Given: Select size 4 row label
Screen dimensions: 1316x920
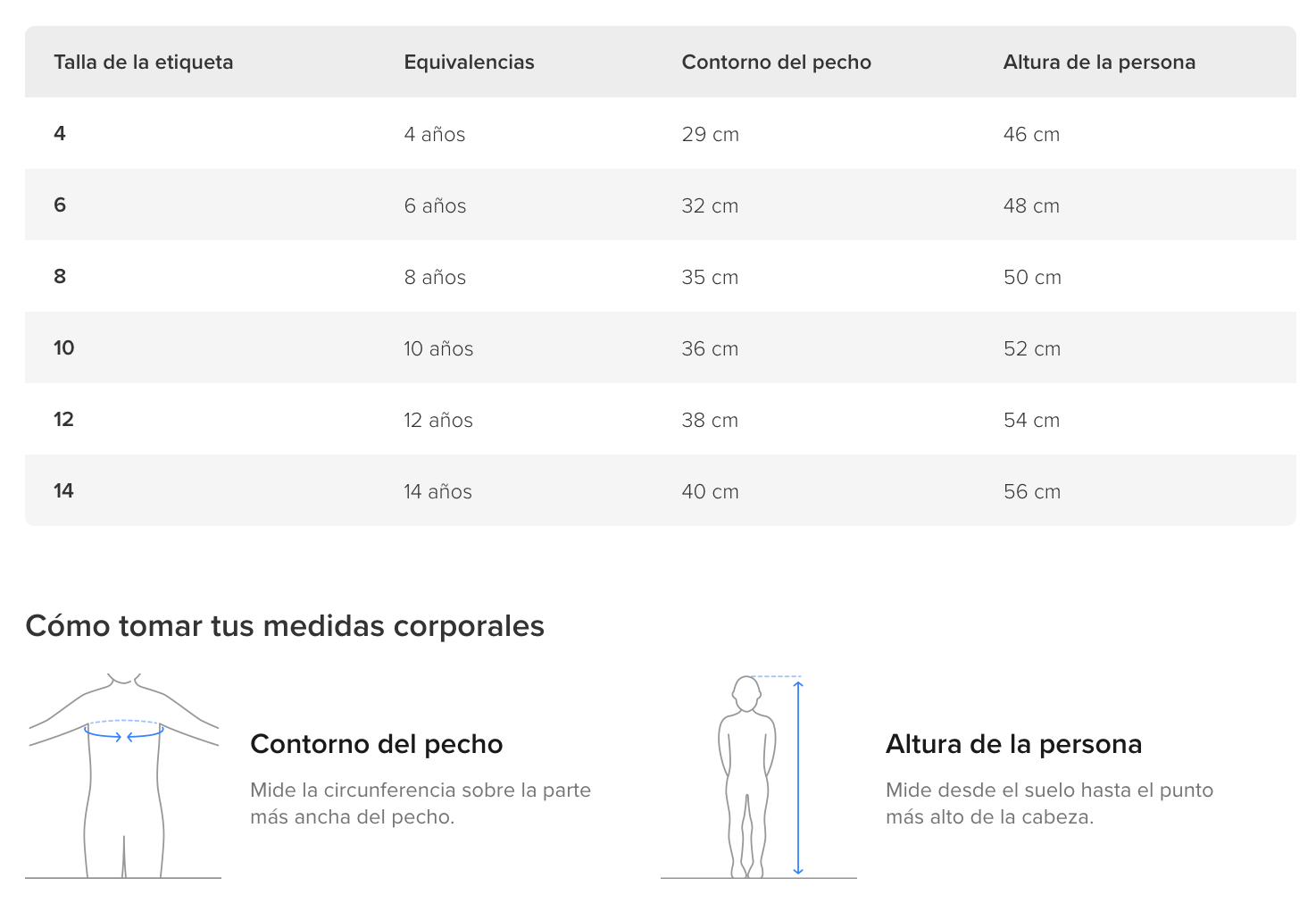Looking at the screenshot, I should coord(60,134).
